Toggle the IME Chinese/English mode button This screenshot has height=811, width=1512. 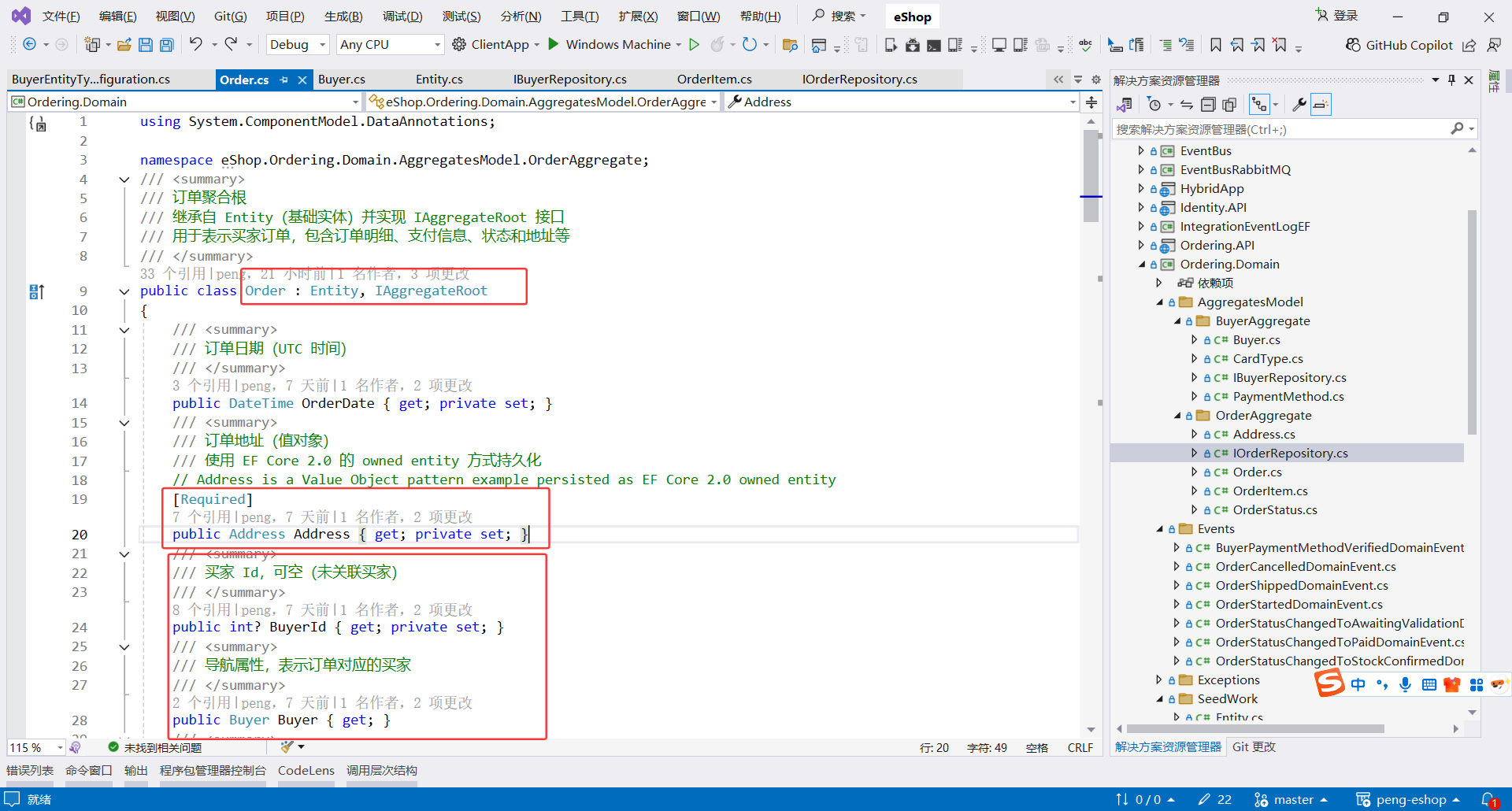(x=1358, y=684)
